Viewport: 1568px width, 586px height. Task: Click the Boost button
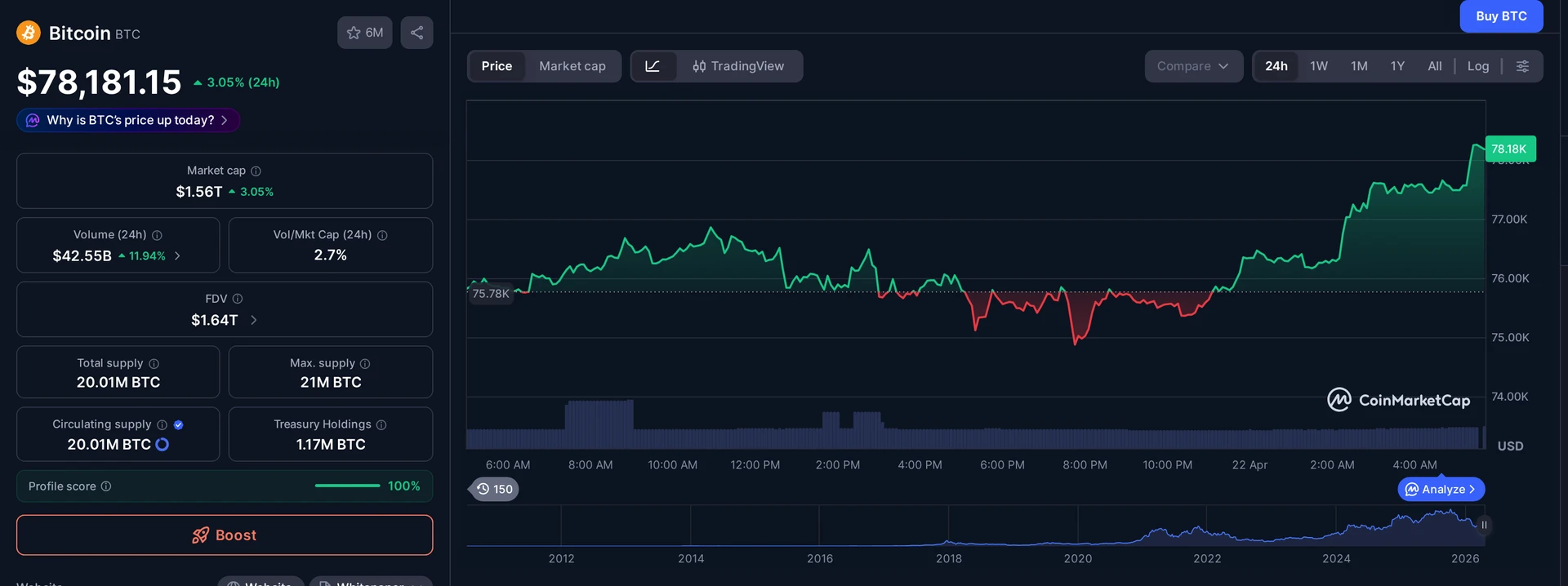point(225,535)
